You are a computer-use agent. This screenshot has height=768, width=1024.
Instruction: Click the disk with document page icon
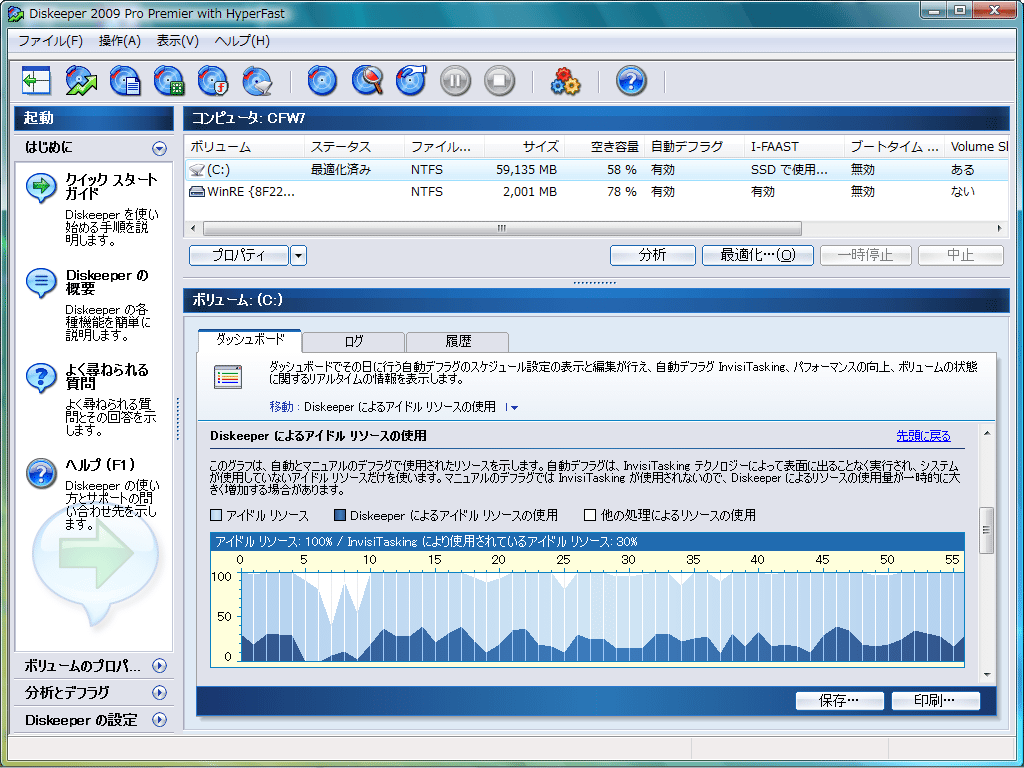click(x=125, y=81)
